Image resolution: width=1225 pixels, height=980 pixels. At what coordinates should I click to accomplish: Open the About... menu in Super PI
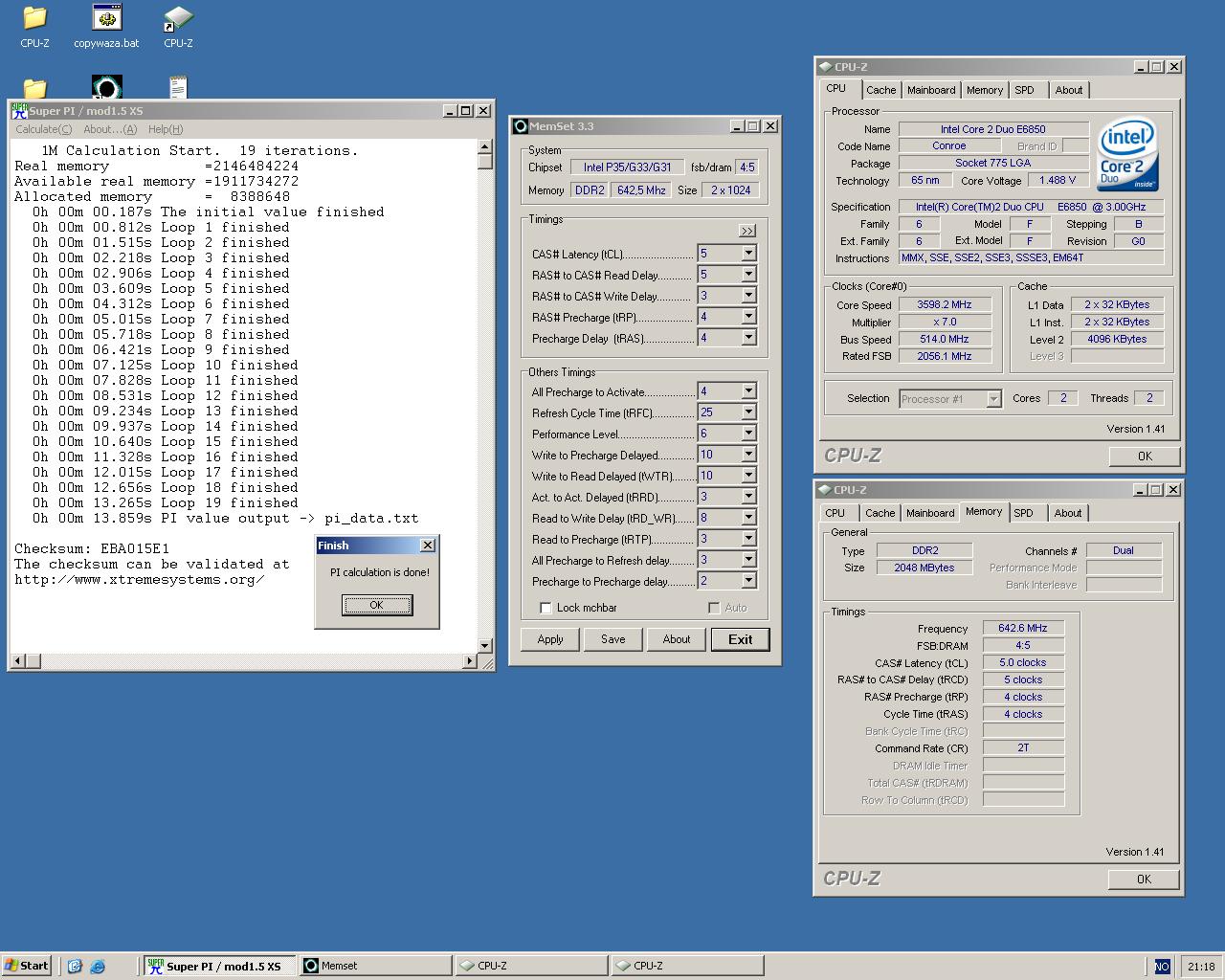coord(110,129)
